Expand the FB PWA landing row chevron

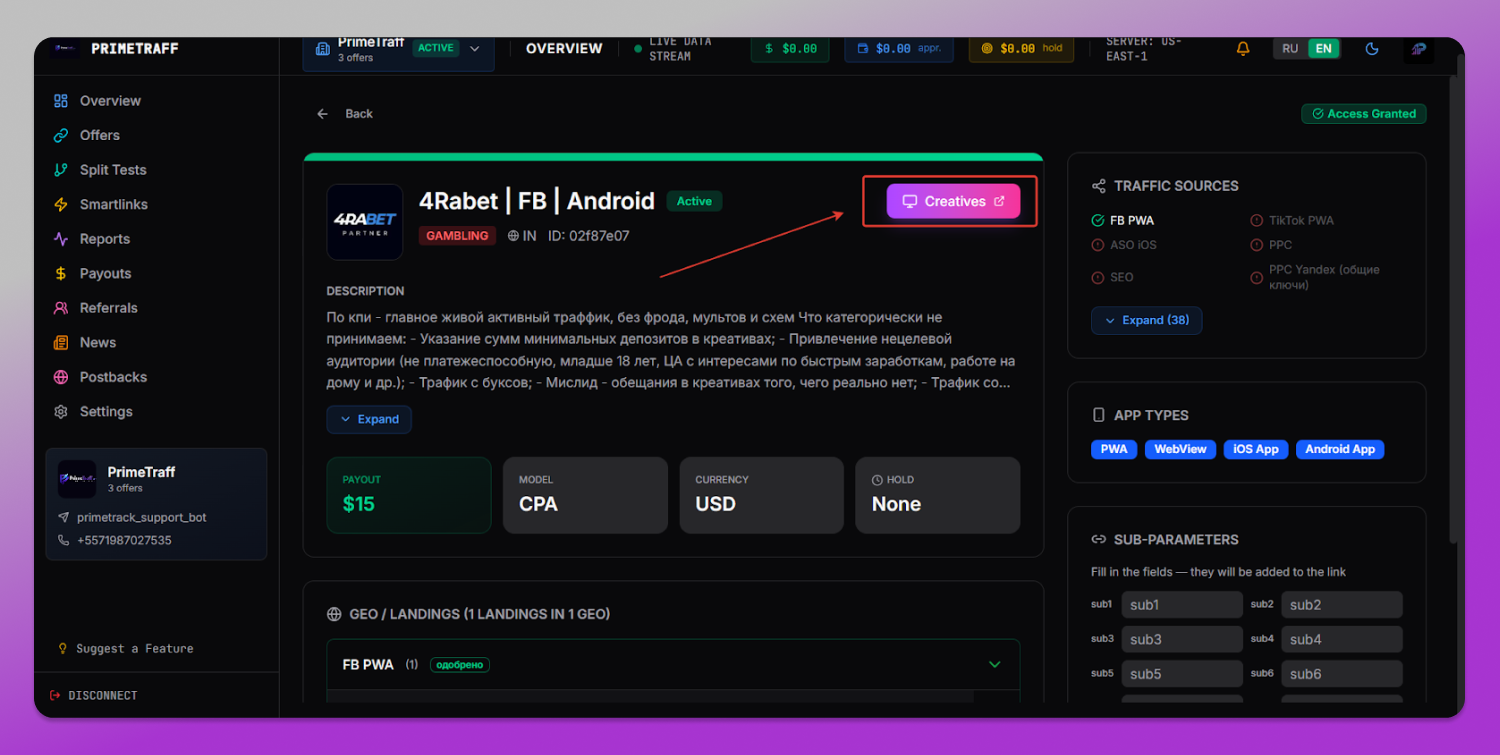click(x=994, y=664)
